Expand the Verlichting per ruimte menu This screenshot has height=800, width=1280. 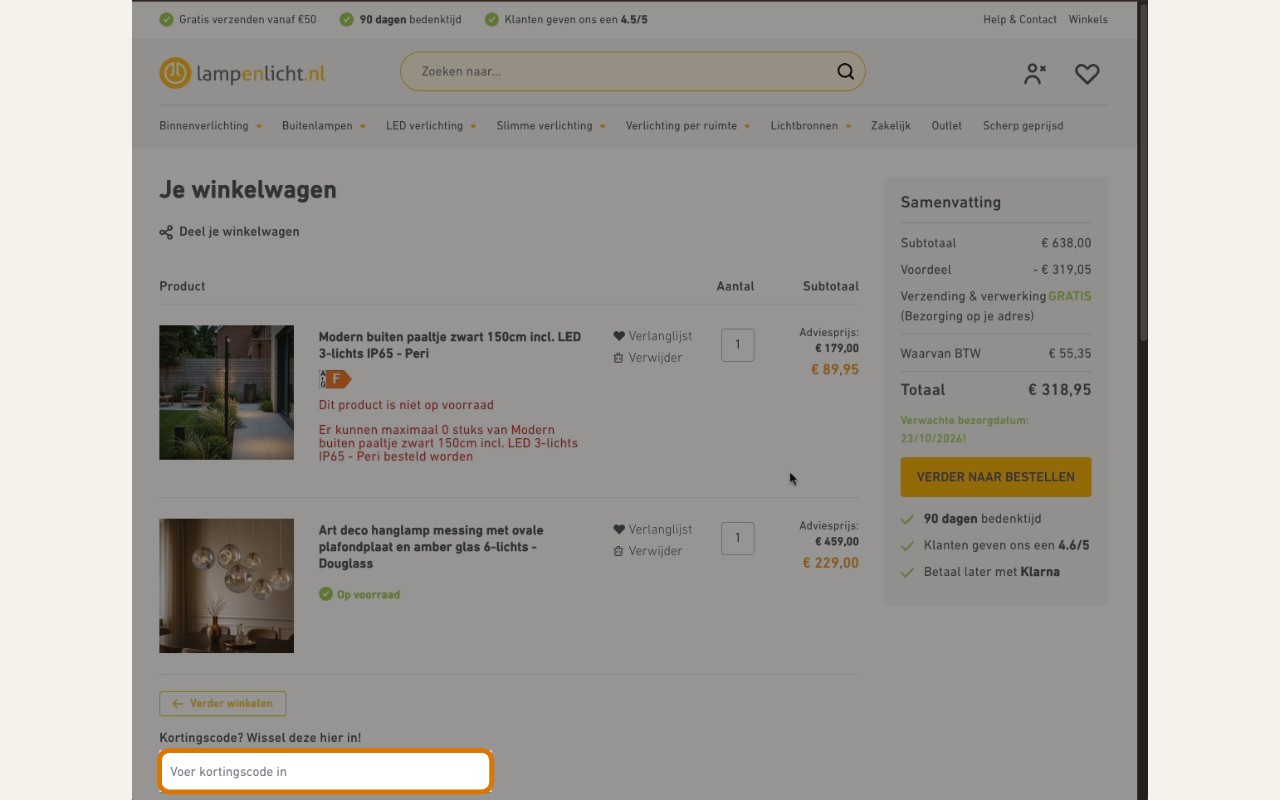point(687,126)
